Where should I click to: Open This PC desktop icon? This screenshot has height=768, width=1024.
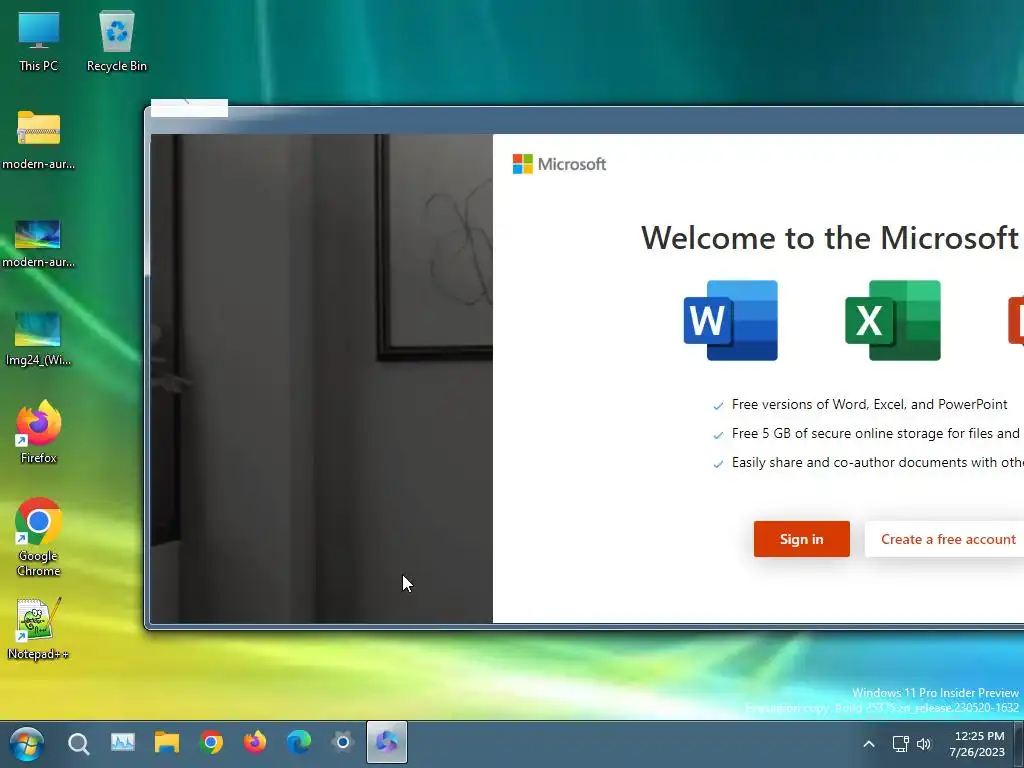tap(39, 40)
